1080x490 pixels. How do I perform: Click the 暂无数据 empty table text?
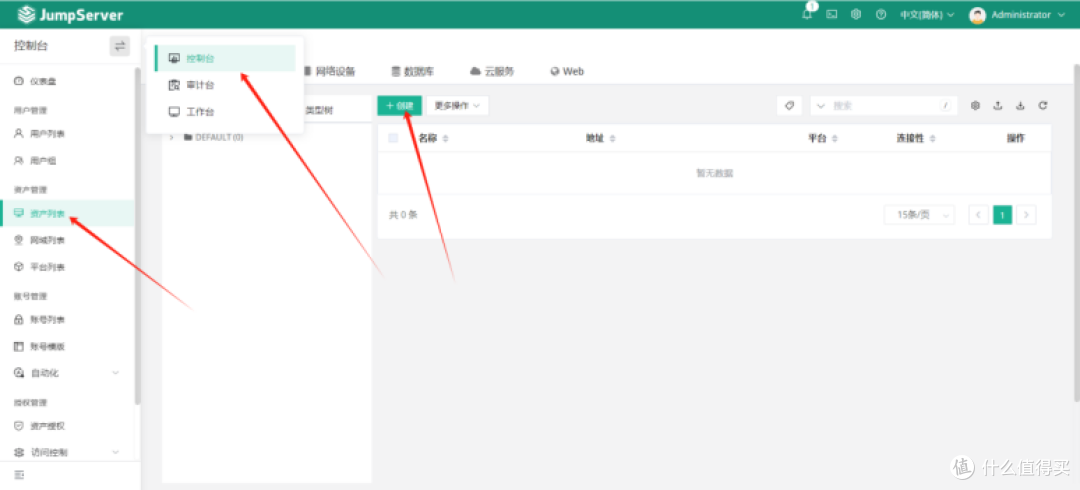click(x=714, y=173)
